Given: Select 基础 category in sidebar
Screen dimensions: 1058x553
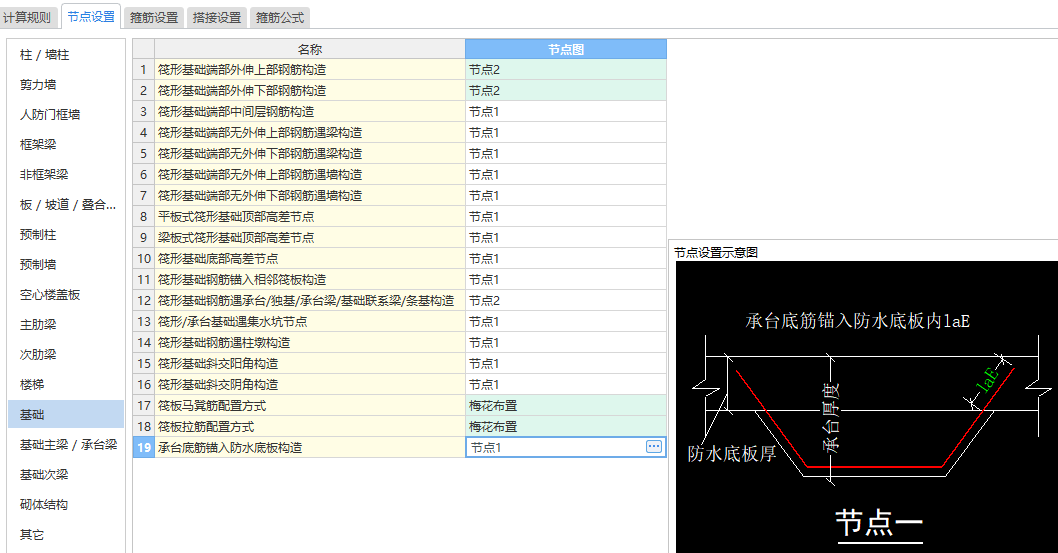Looking at the screenshot, I should point(65,415).
